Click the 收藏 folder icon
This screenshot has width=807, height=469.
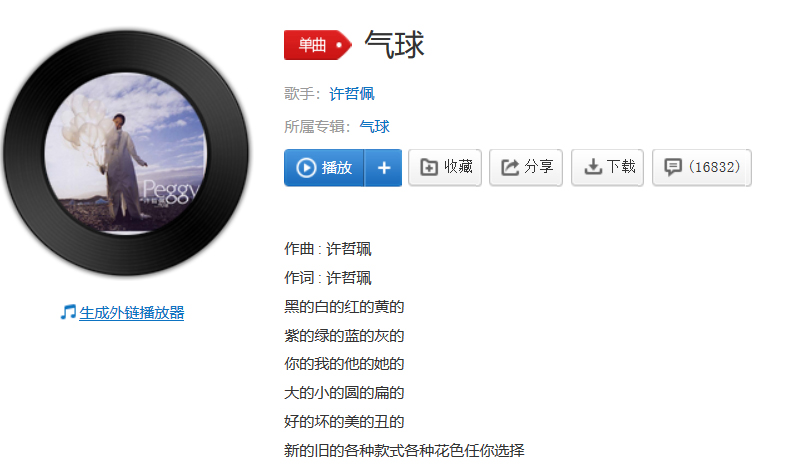[429, 167]
